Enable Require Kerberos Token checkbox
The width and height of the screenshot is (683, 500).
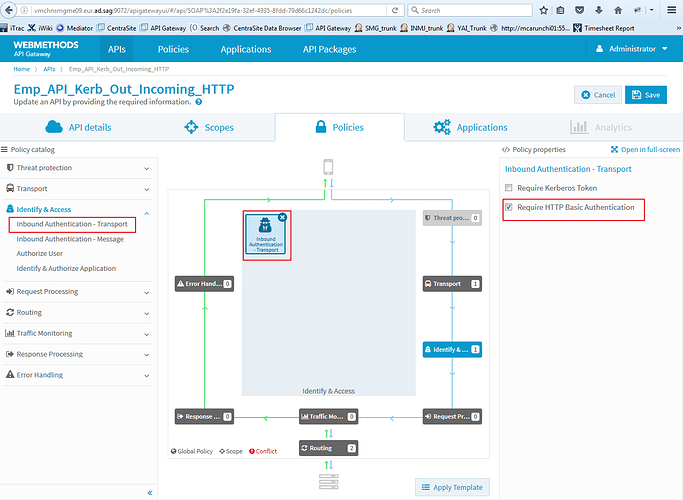(508, 188)
